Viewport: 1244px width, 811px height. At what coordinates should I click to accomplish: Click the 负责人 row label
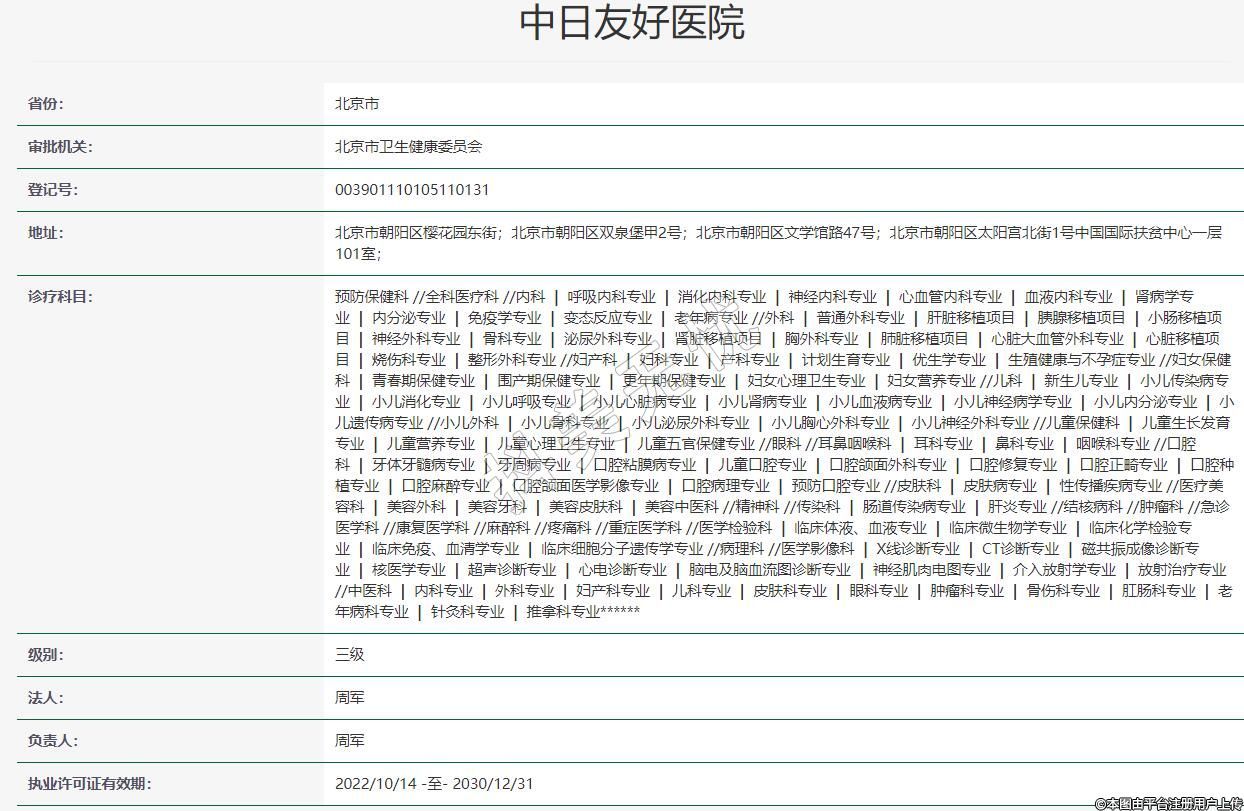pos(53,741)
